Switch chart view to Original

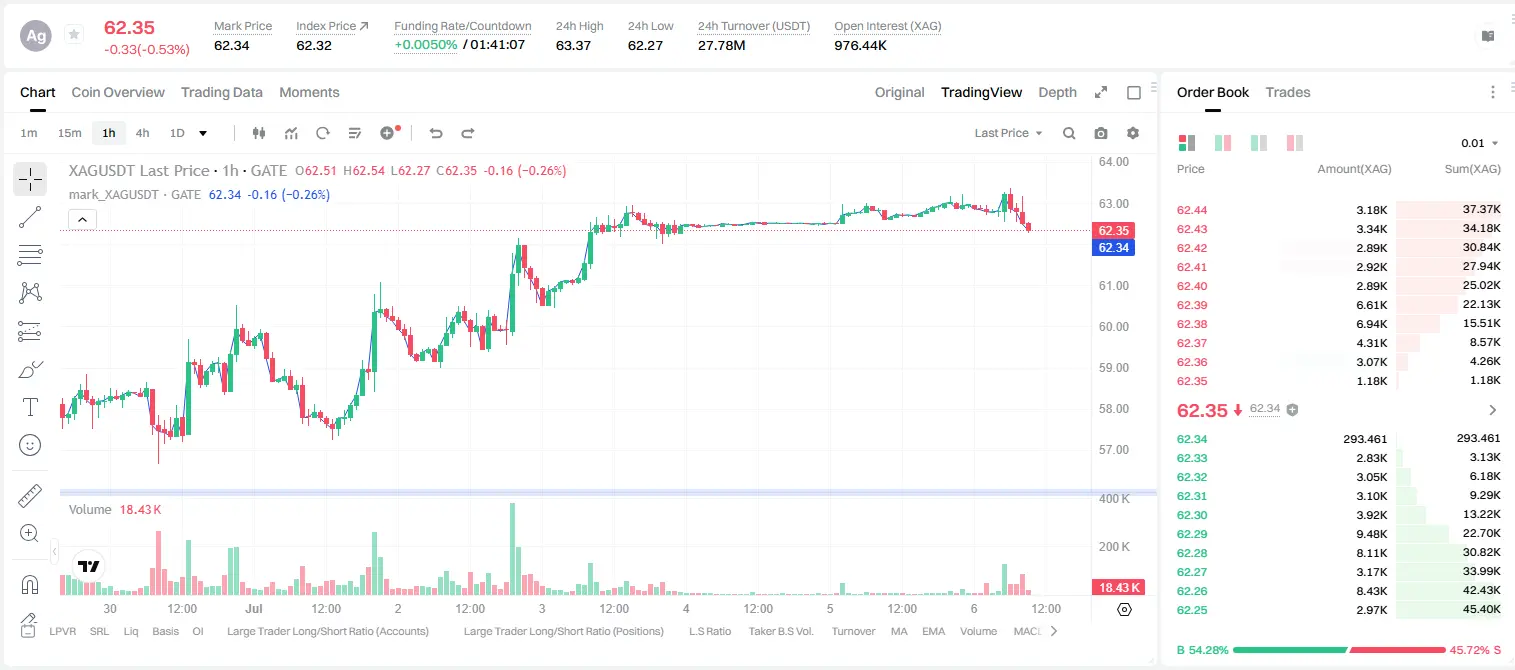[900, 92]
